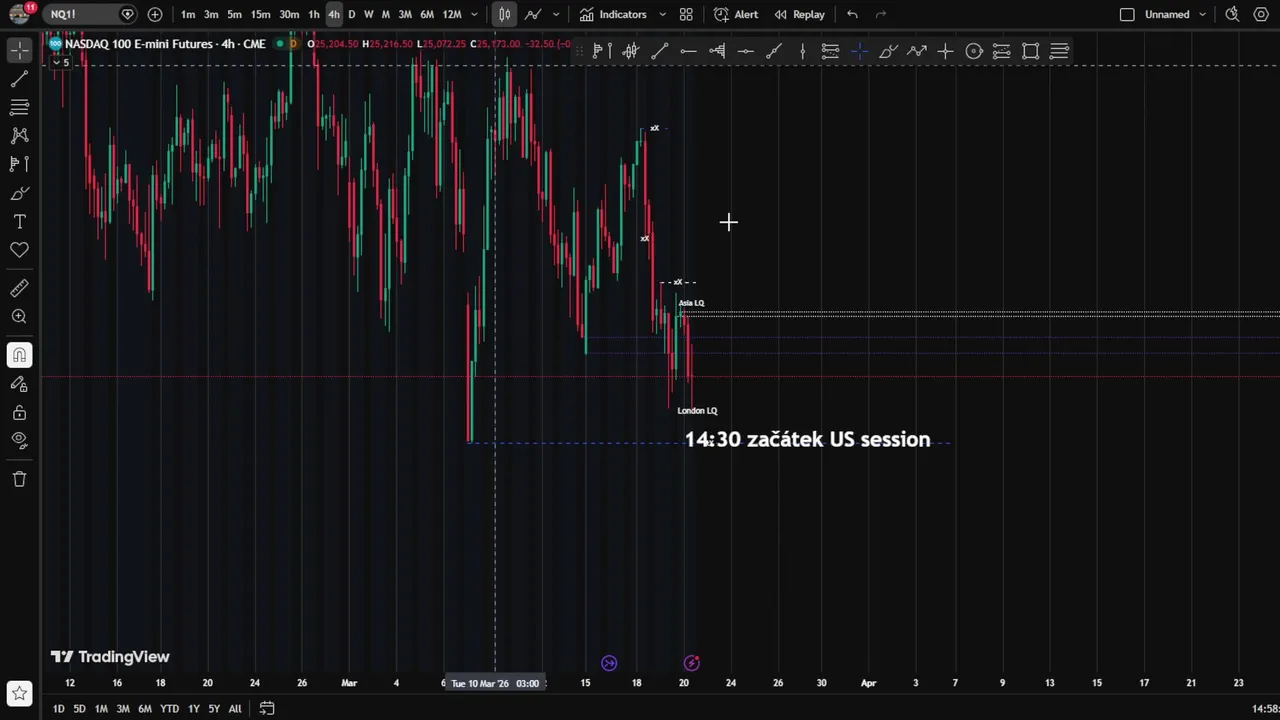The image size is (1280, 720).
Task: Toggle Stay in drawing mode pencil-lock
Action: 19,384
